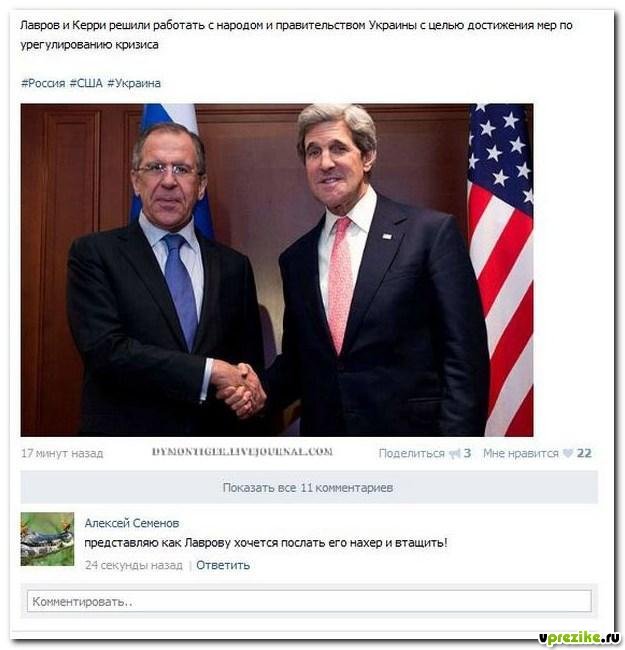Click the Мне нравится like button
Image resolution: width=625 pixels, height=650 pixels.
point(521,454)
